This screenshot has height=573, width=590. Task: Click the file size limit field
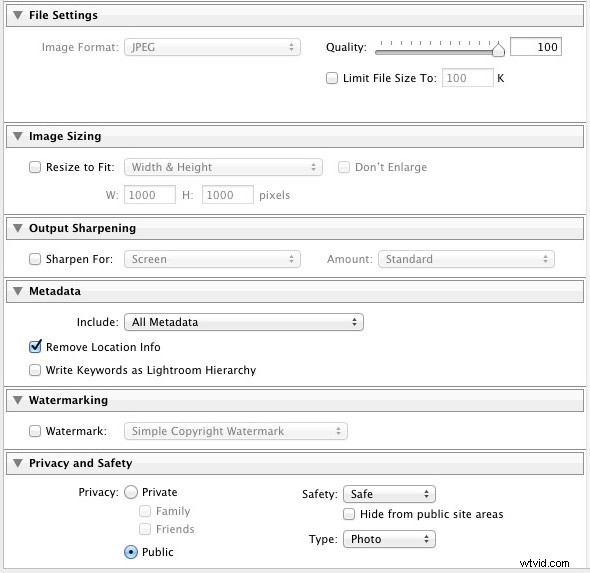pyautogui.click(x=467, y=78)
